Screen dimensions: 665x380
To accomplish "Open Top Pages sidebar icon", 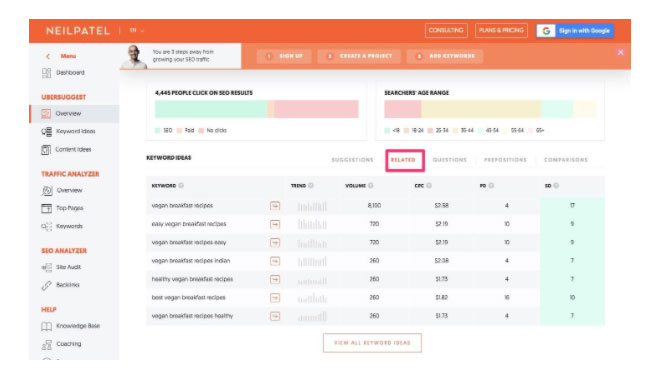I will (46, 208).
